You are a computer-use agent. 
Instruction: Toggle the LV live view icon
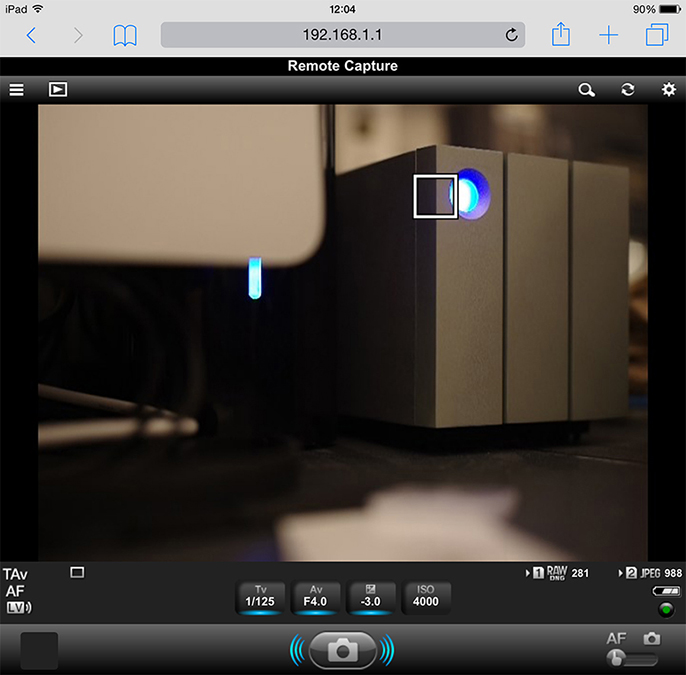click(x=19, y=608)
